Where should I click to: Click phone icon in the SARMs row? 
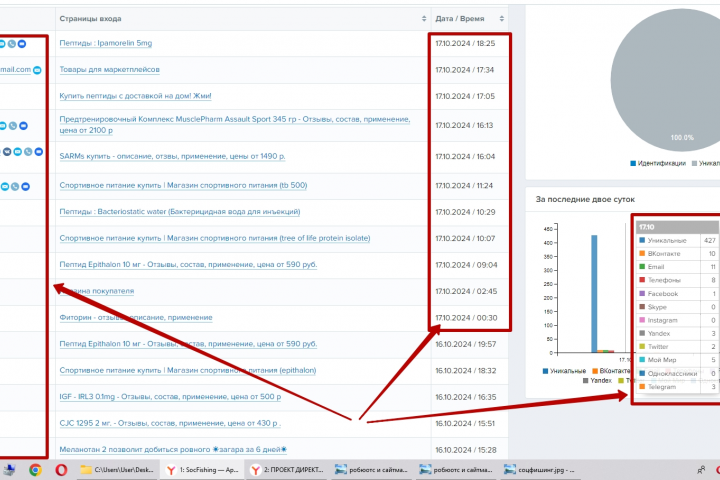pos(28,152)
